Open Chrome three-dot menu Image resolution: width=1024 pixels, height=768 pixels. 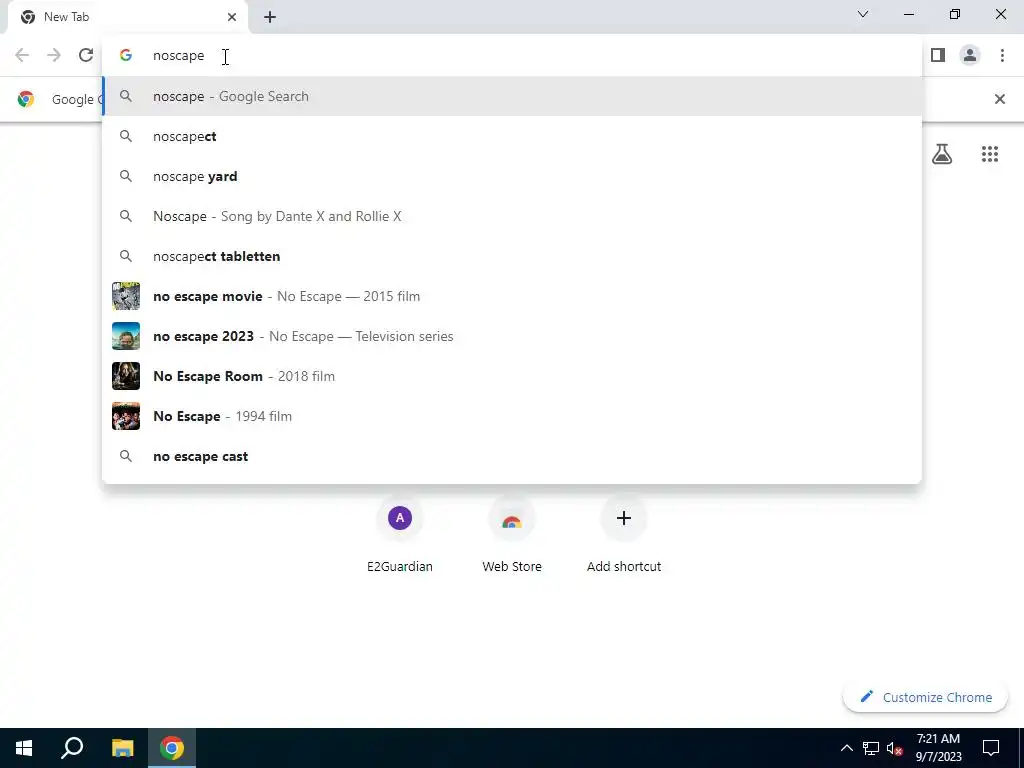1002,56
